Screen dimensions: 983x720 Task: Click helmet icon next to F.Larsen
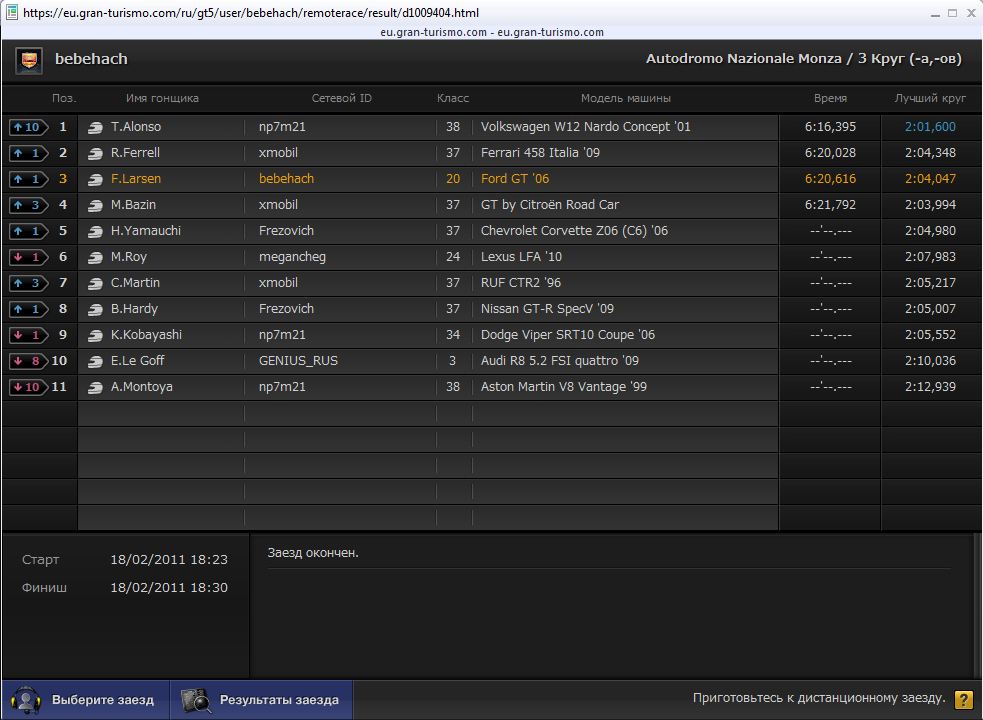click(x=95, y=179)
